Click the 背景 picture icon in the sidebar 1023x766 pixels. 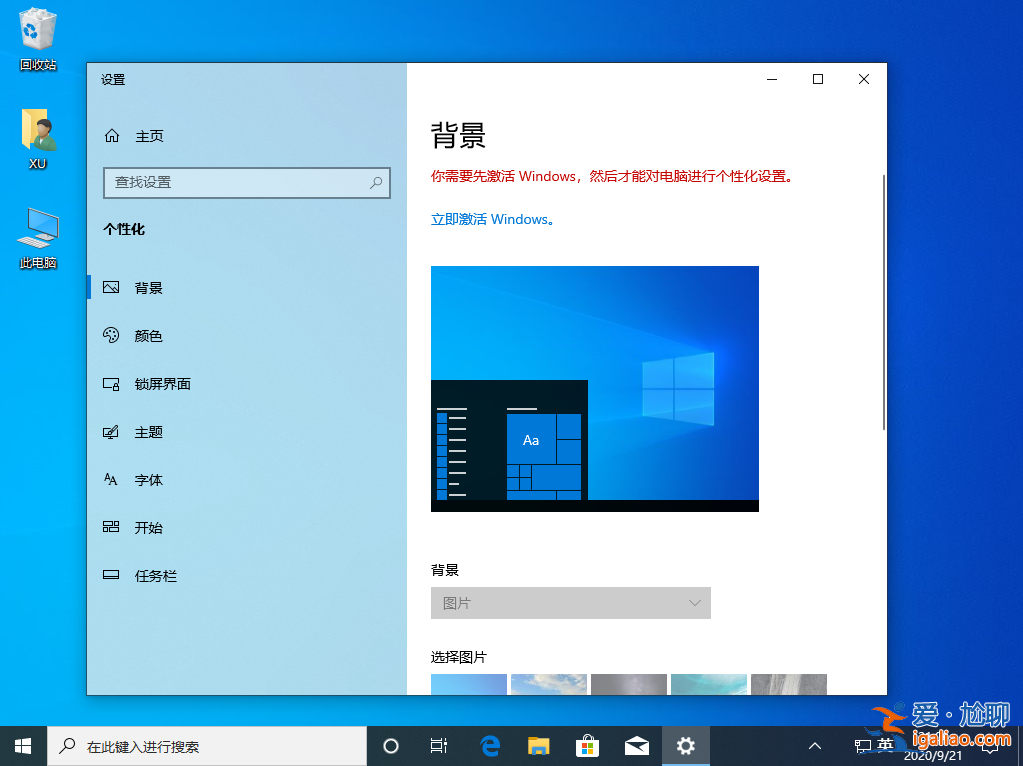click(x=112, y=287)
